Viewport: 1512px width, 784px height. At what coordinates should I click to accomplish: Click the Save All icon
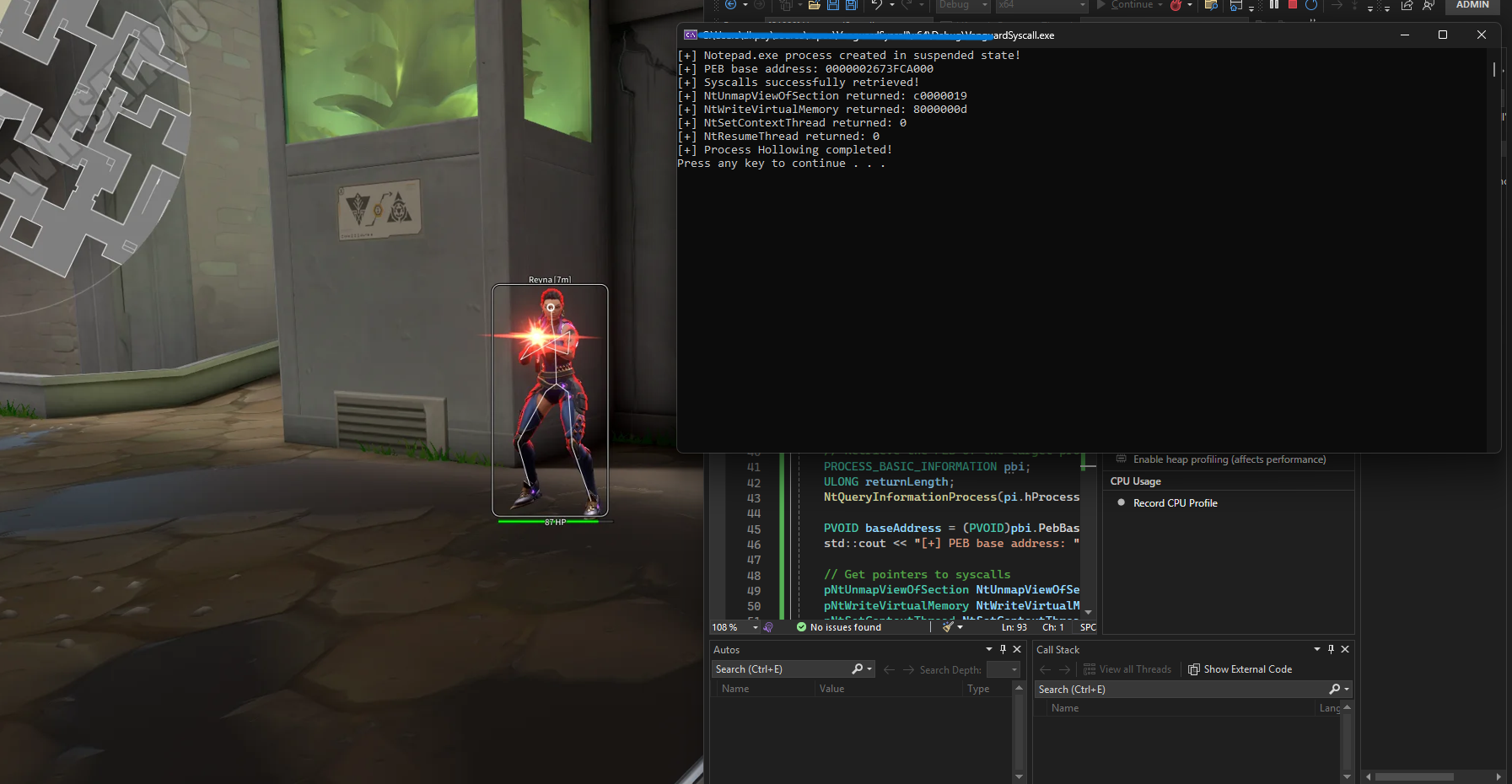click(852, 4)
